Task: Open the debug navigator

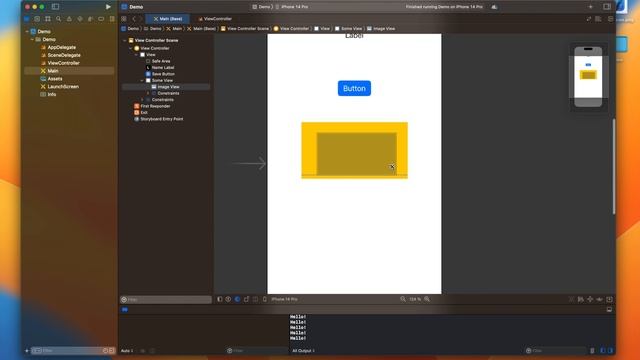Action: coord(90,19)
